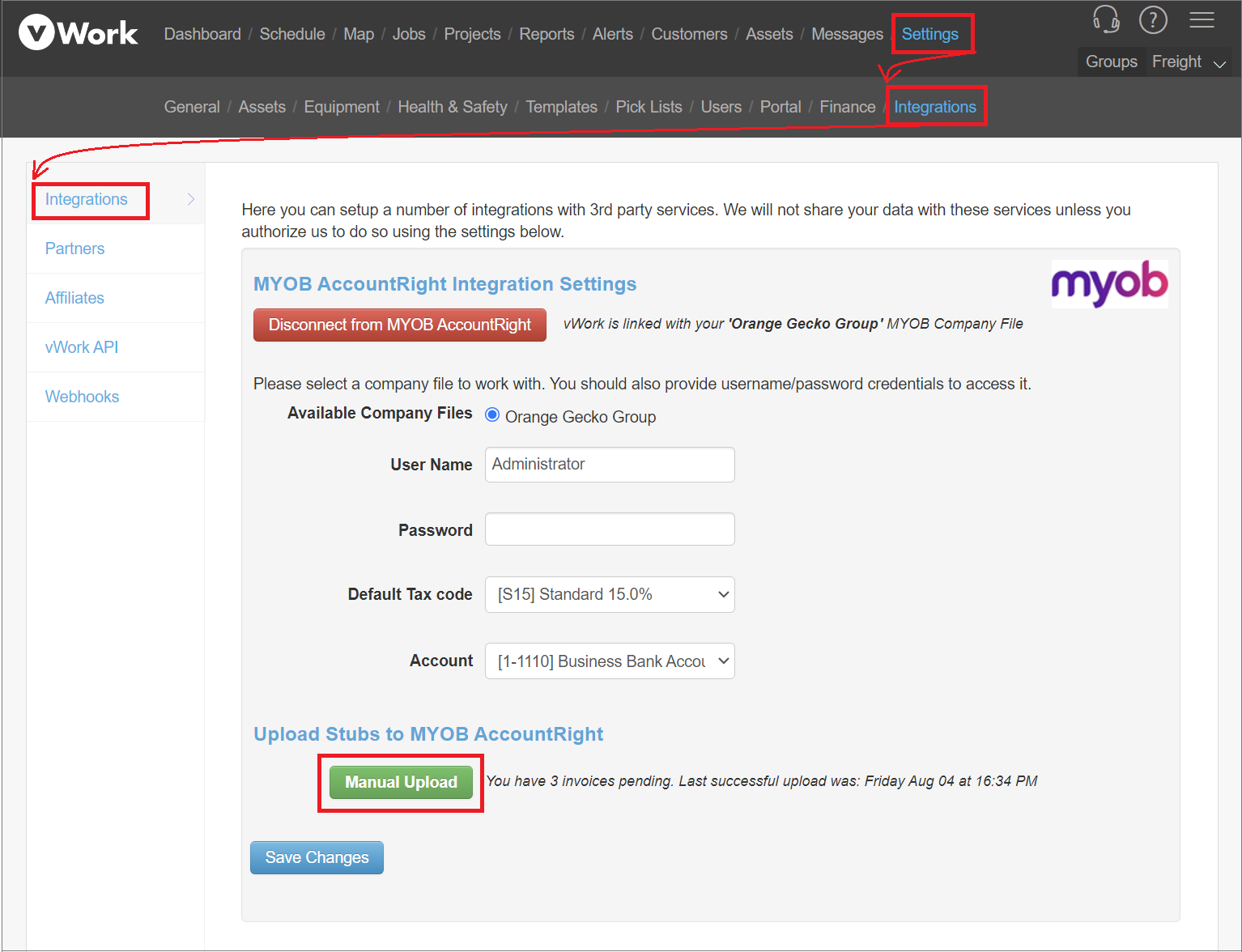Click the myob logo image
This screenshot has height=952, width=1242.
tap(1109, 284)
